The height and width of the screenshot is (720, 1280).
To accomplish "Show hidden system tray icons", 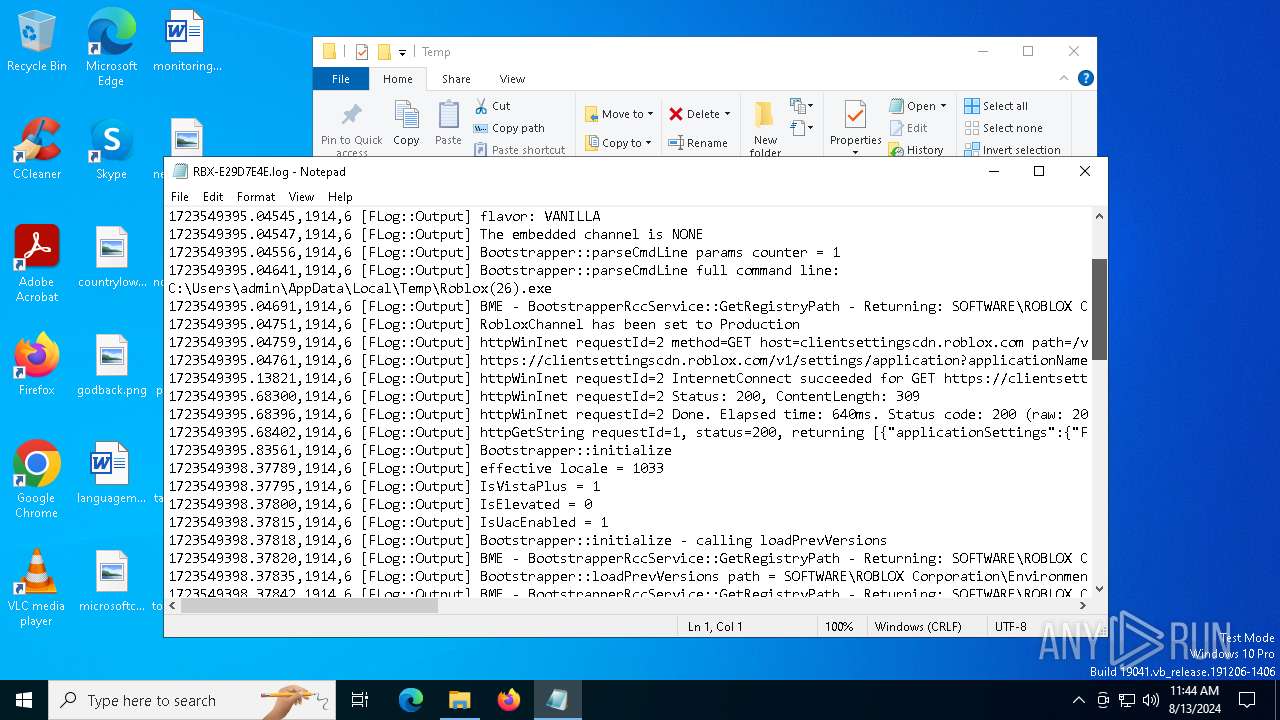I will pyautogui.click(x=1078, y=700).
